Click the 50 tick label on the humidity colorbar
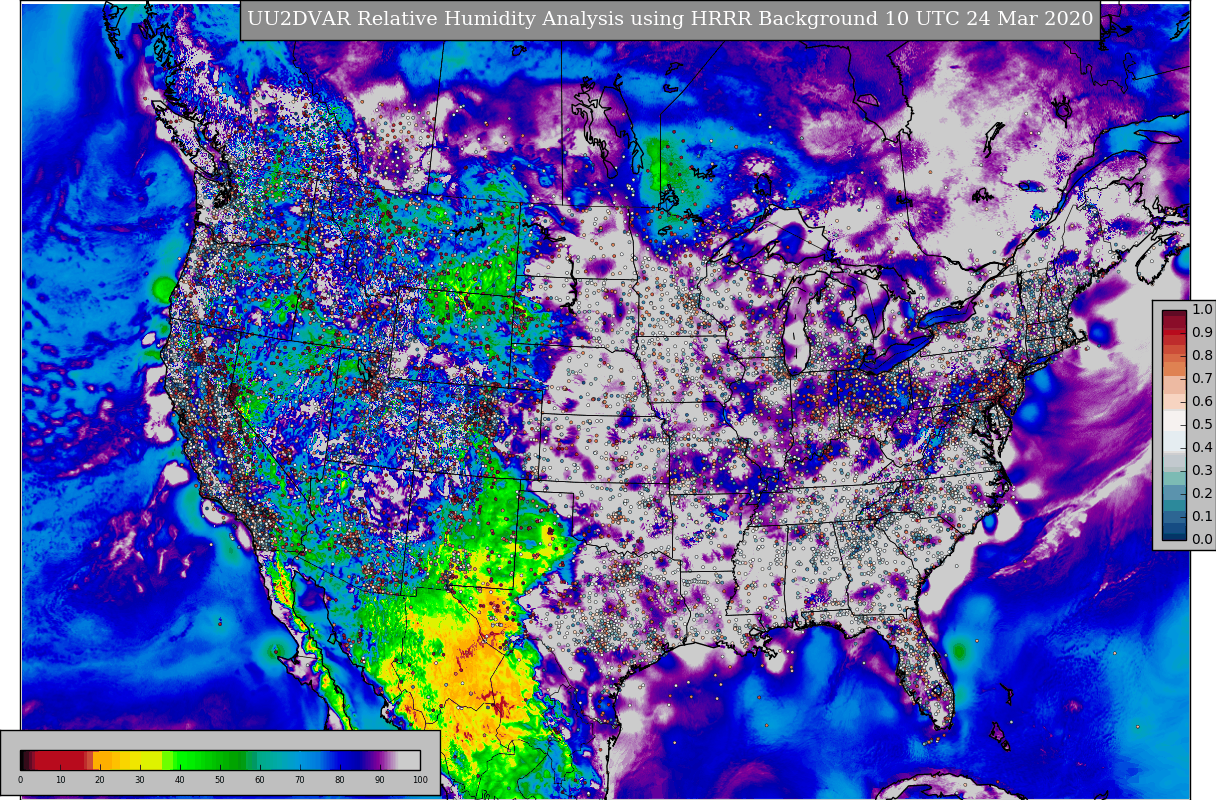1216x800 pixels. pos(219,780)
